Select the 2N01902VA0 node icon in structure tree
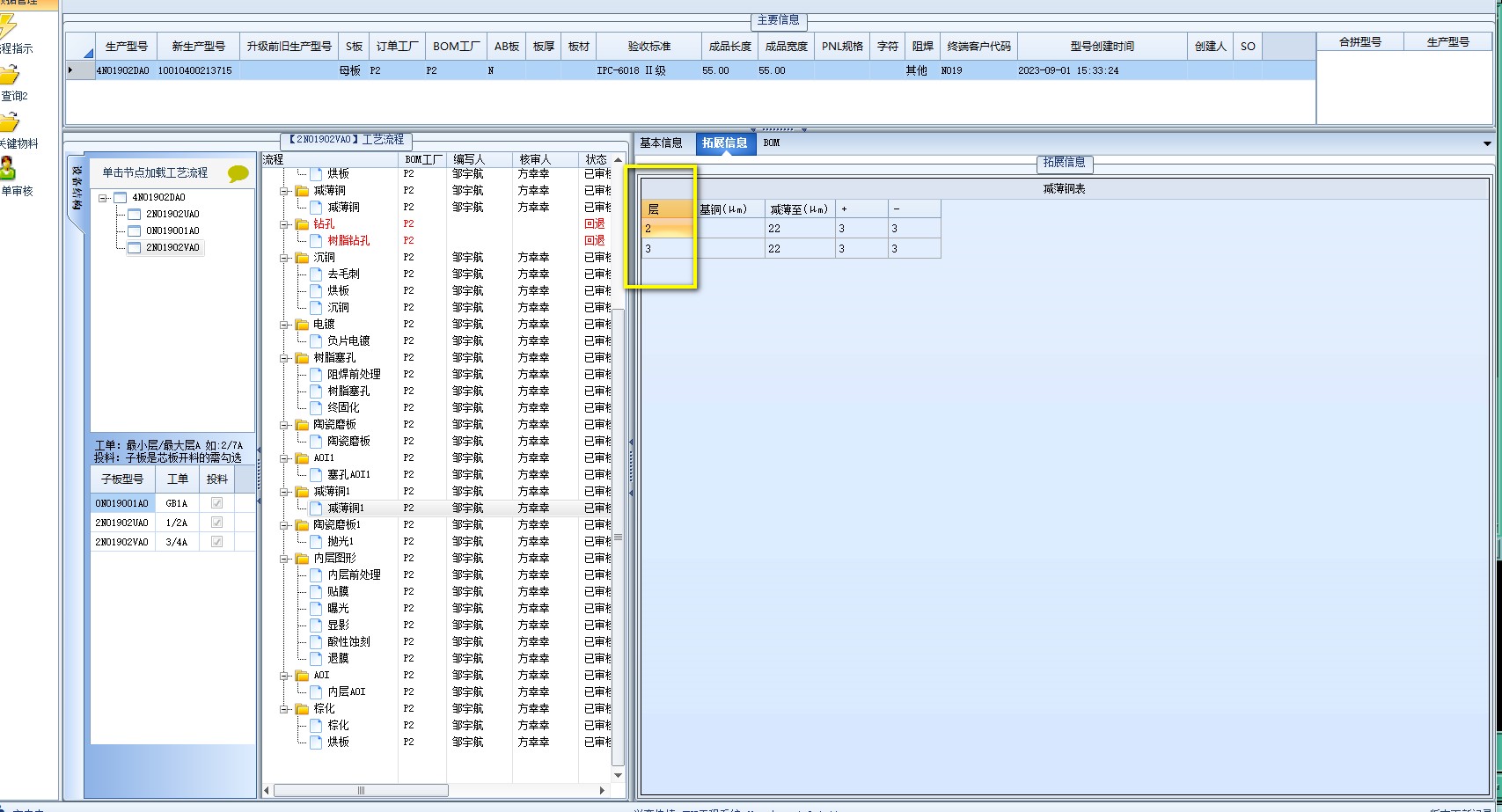1502x812 pixels. coord(135,248)
